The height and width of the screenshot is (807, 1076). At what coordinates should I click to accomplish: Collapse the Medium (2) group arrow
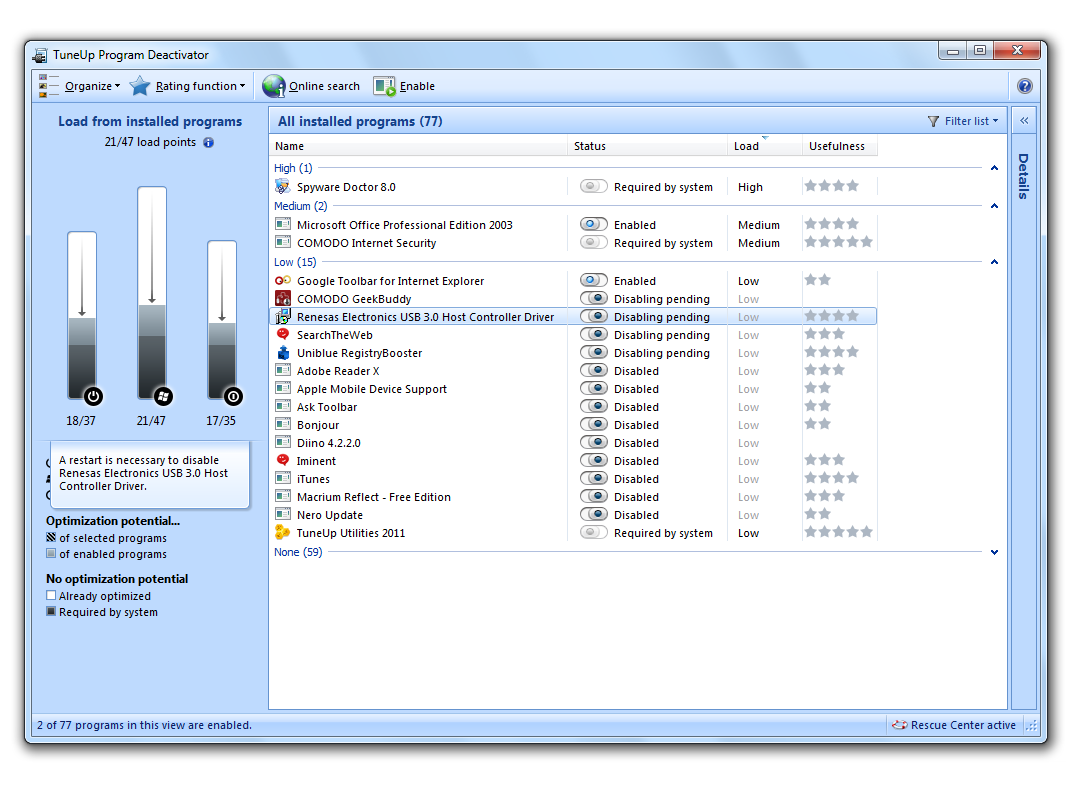pos(994,206)
